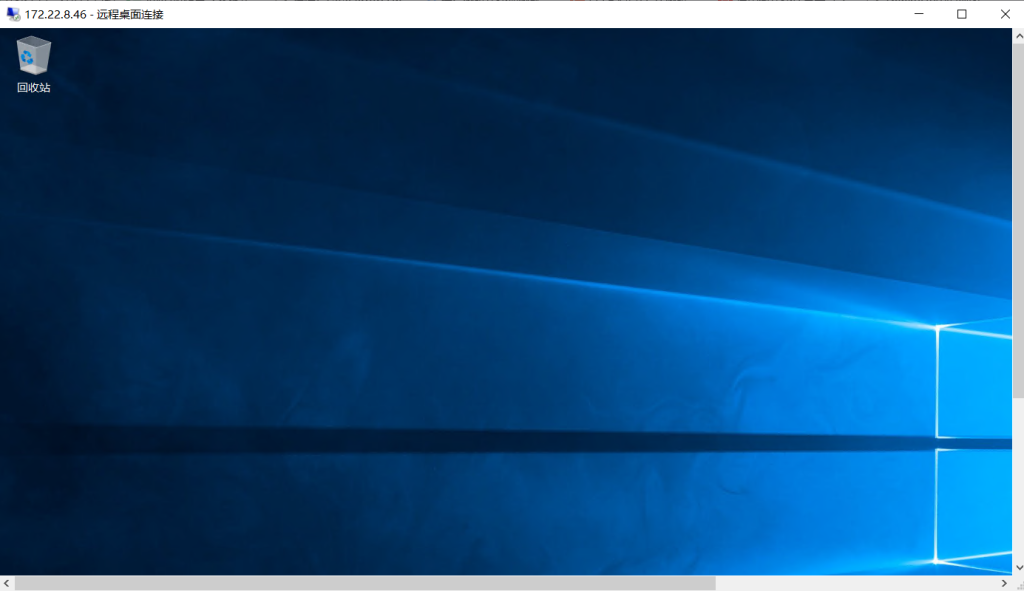Click the empty remote desktop center area

[x=500, y=300]
